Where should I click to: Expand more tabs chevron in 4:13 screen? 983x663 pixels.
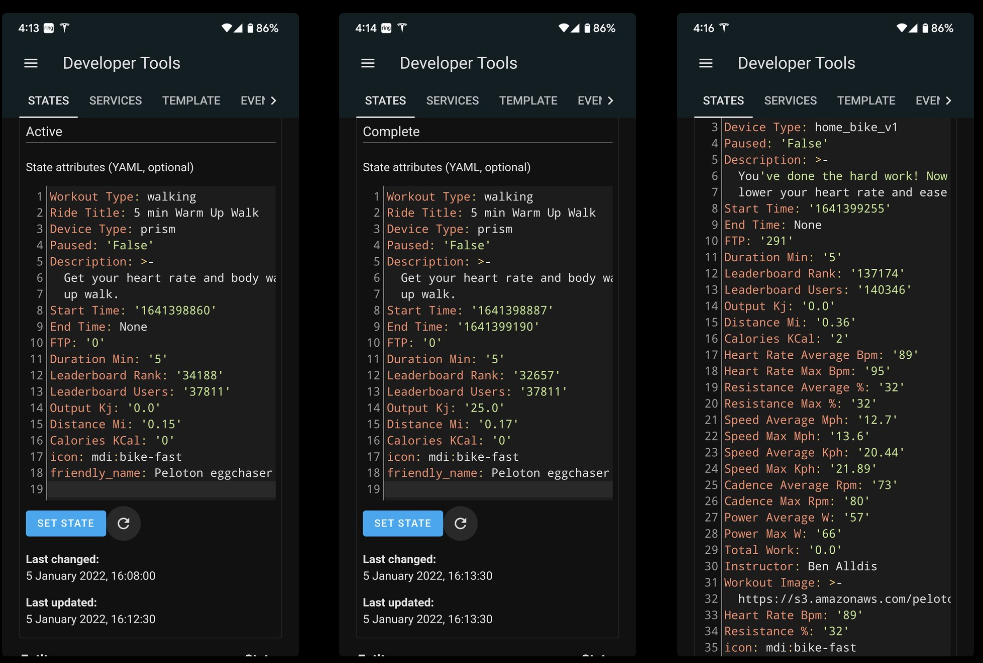pos(273,100)
